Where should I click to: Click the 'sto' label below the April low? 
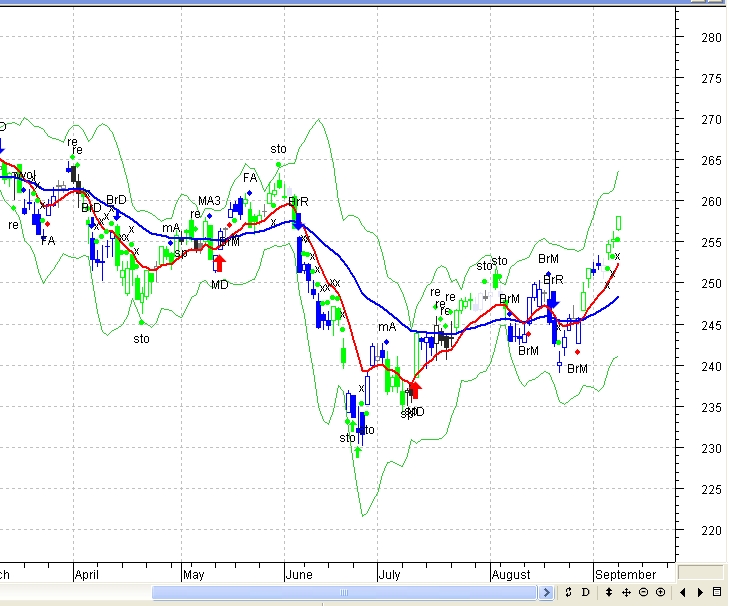click(141, 339)
